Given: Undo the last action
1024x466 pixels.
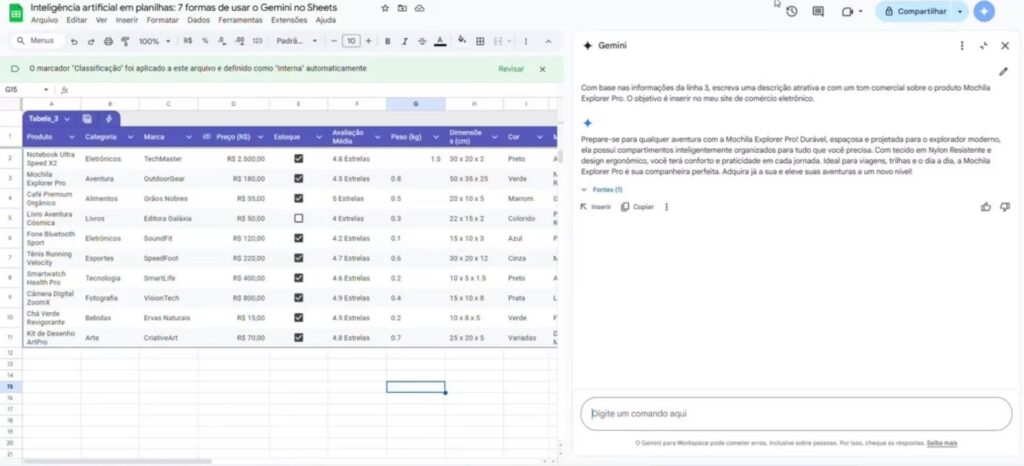Looking at the screenshot, I should point(74,41).
